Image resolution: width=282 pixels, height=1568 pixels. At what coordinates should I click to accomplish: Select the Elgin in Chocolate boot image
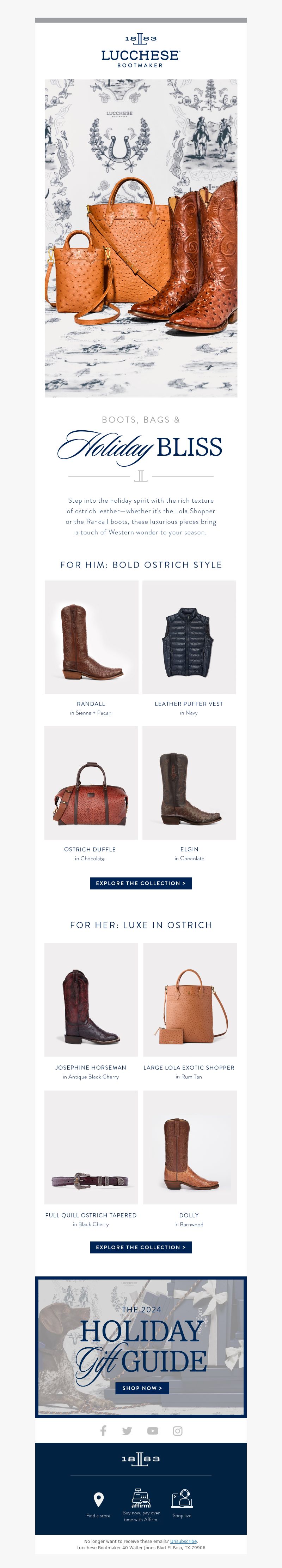(189, 783)
